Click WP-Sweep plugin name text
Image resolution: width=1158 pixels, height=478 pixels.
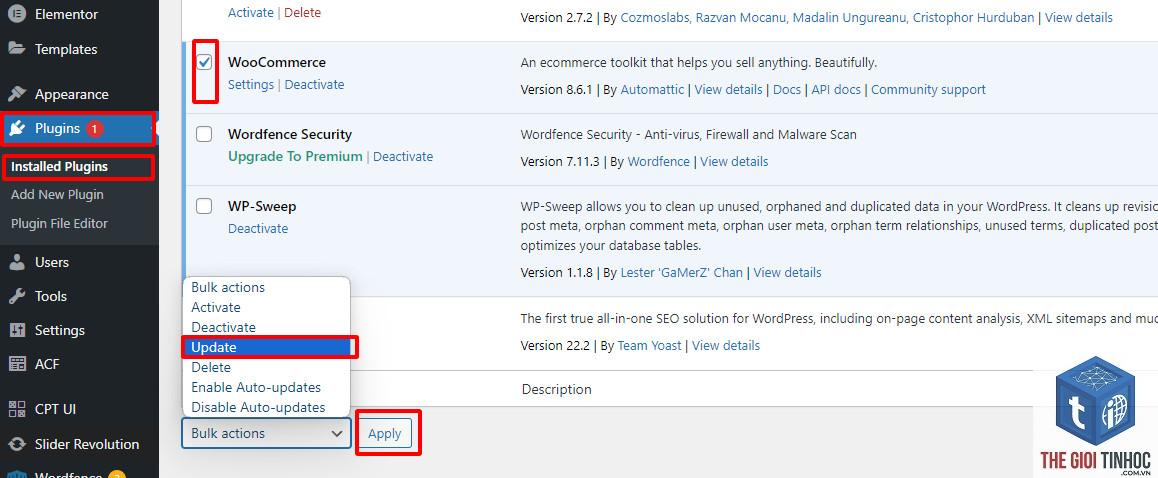pyautogui.click(x=261, y=206)
